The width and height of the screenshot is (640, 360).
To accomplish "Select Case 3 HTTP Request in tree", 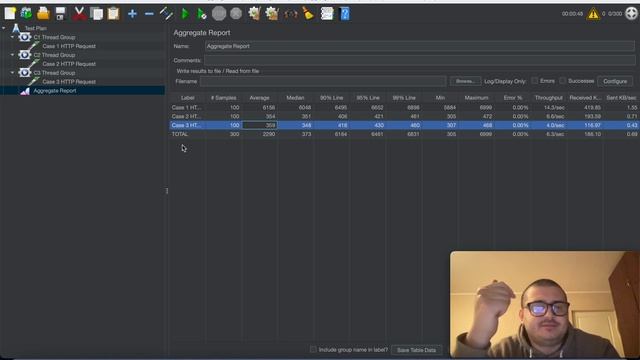I will point(69,82).
